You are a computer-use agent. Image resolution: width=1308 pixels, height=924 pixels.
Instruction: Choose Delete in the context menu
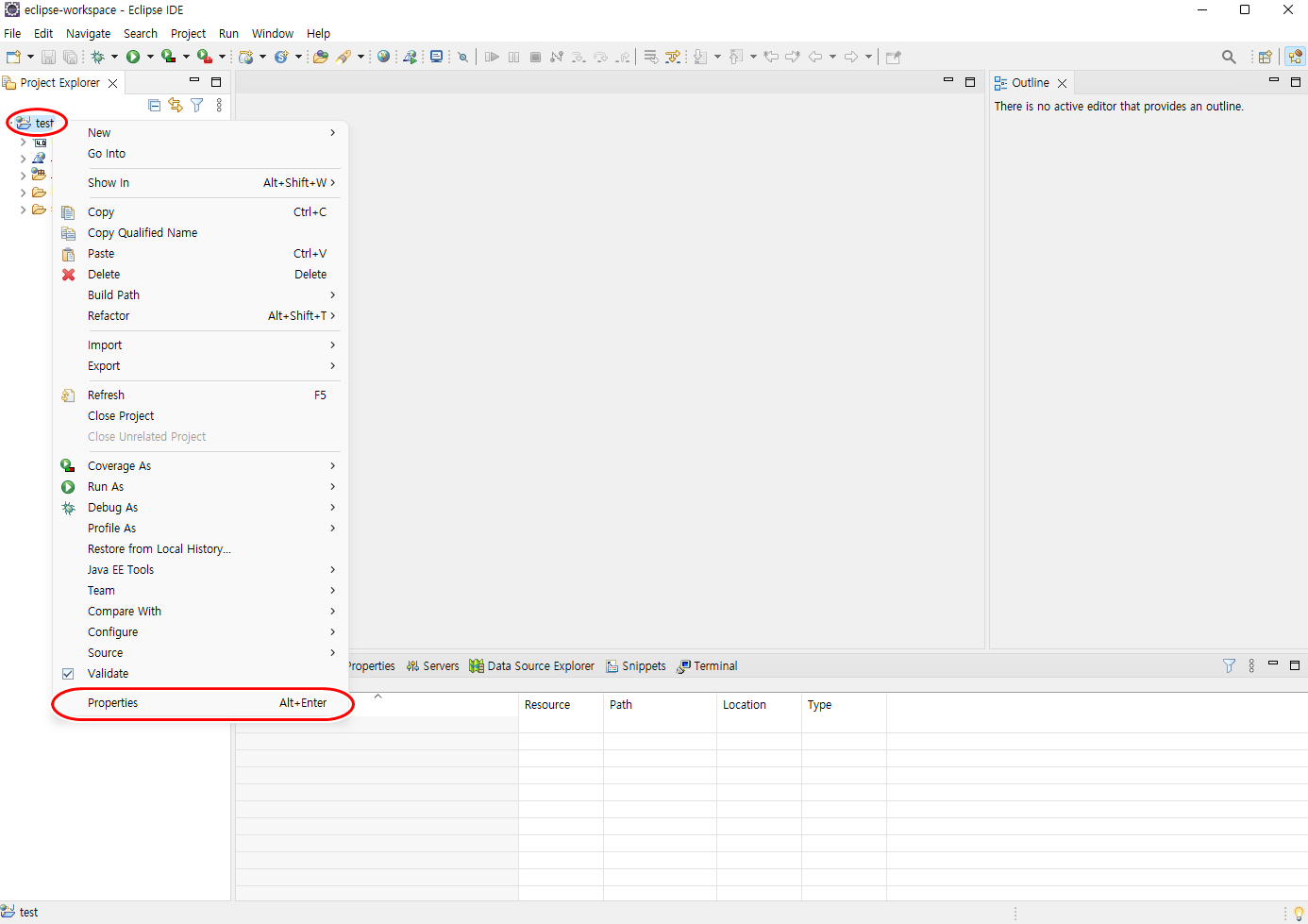point(201,275)
